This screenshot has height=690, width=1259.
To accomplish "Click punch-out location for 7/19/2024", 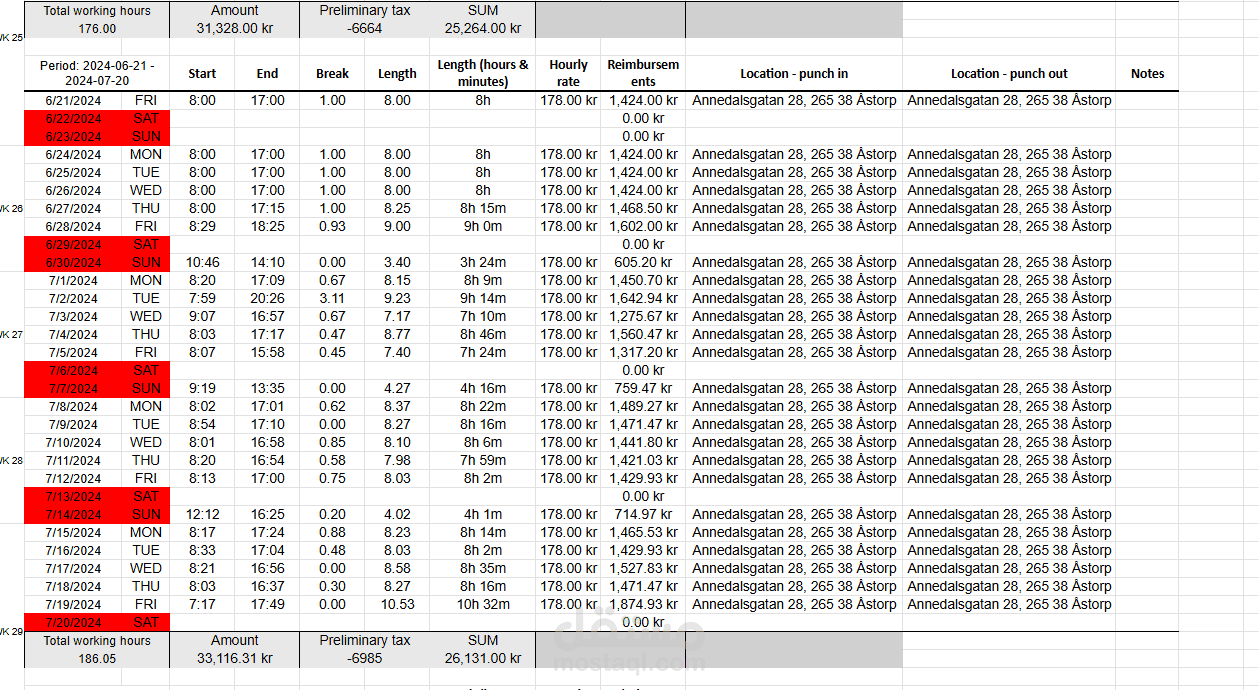I will (1009, 604).
